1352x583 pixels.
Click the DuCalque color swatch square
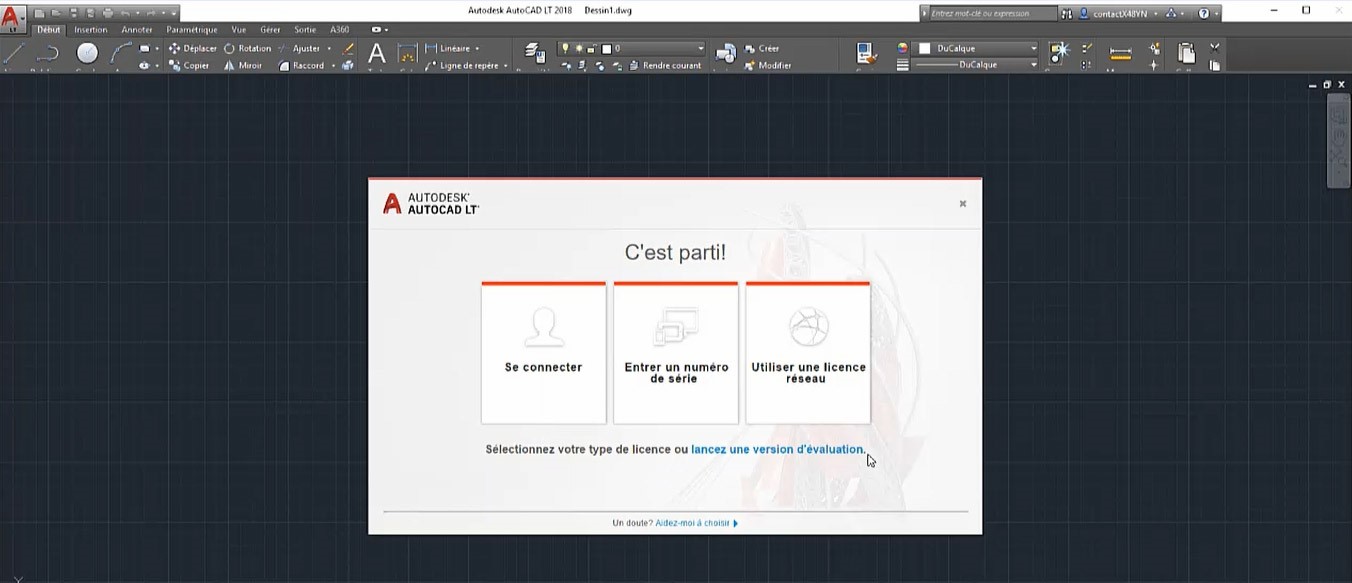(x=925, y=48)
